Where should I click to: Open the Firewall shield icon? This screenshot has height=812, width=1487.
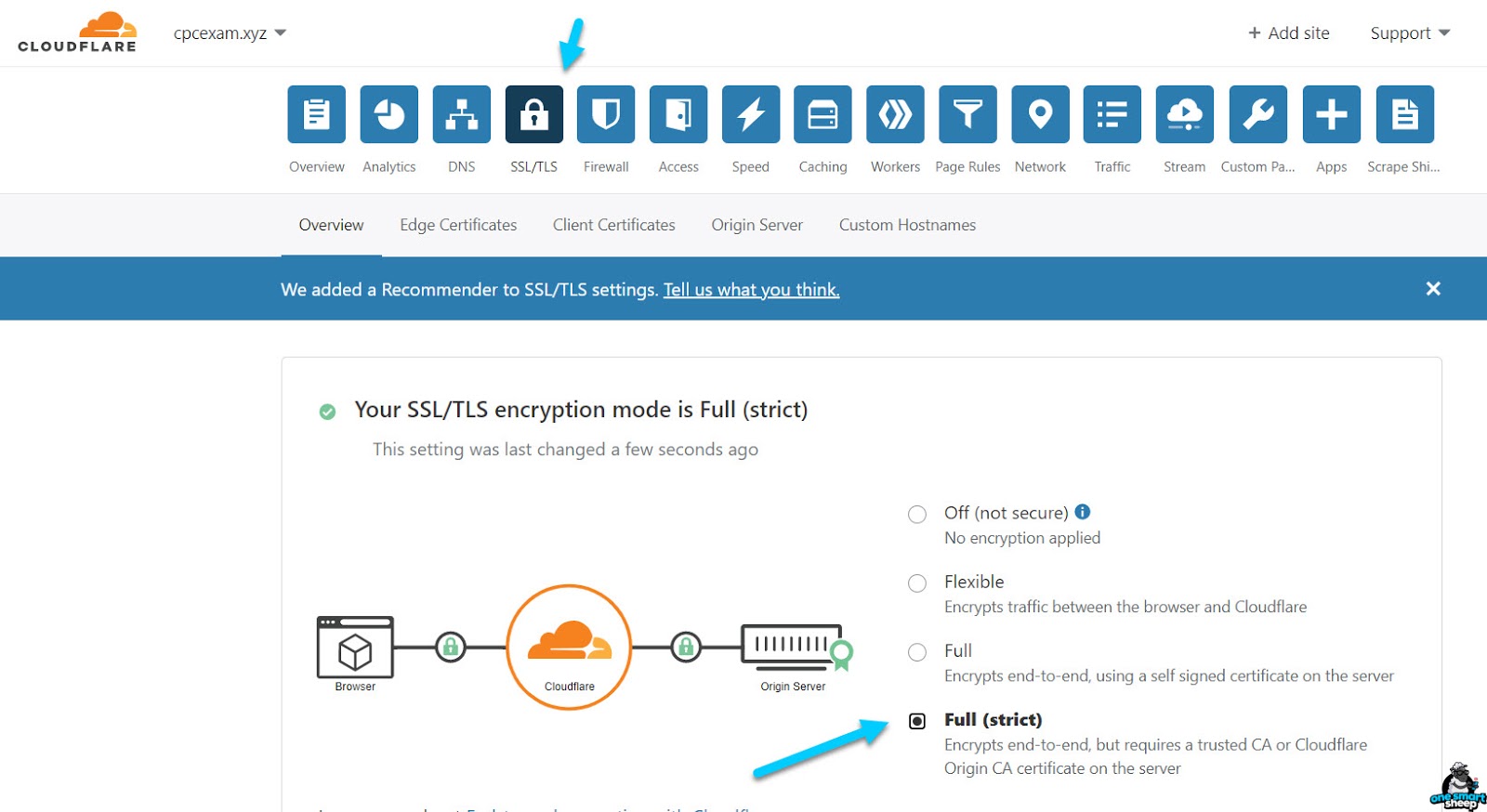pos(606,114)
